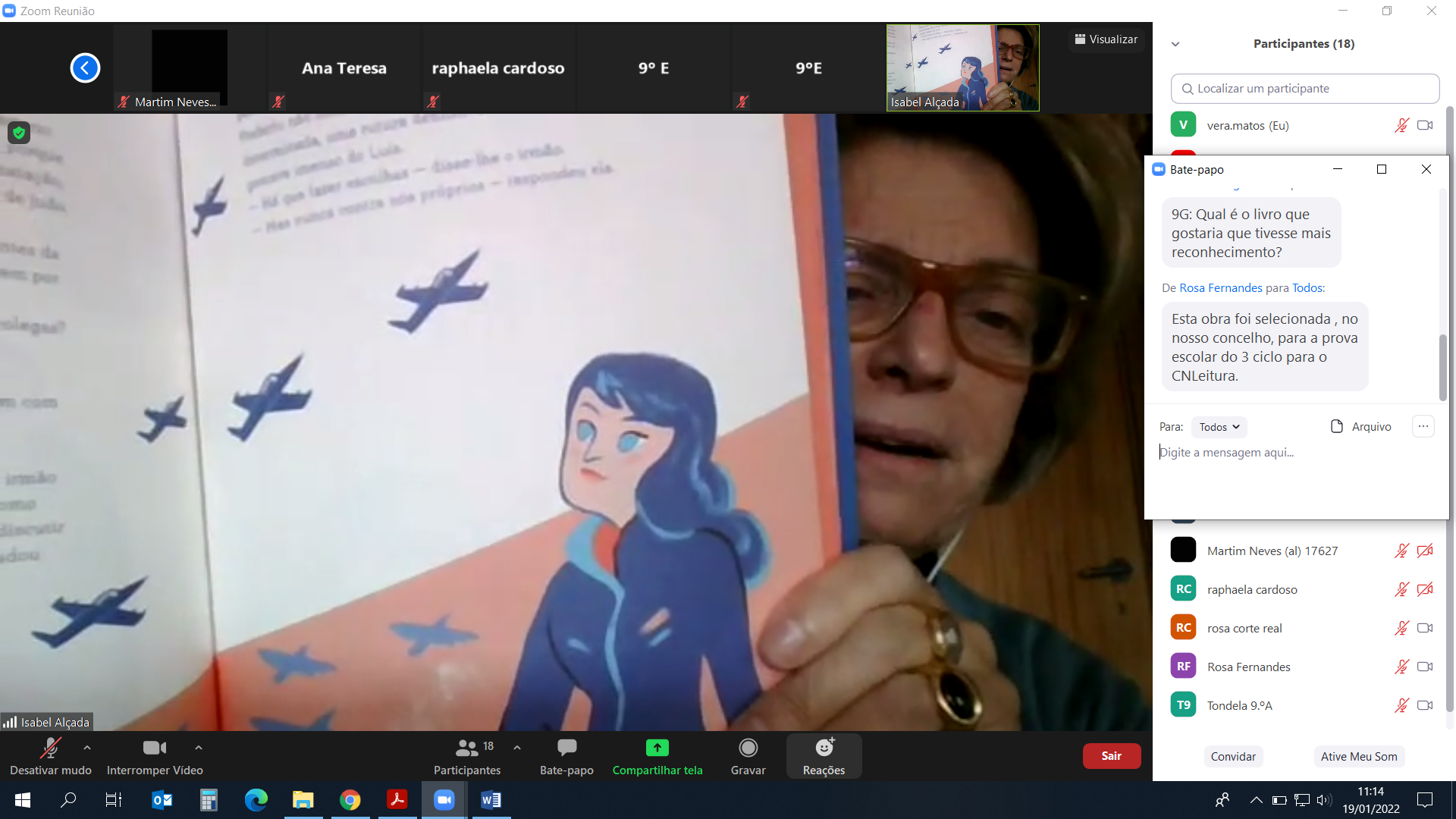
Task: Click Tondela 9.ºA camera icon
Action: click(1425, 706)
